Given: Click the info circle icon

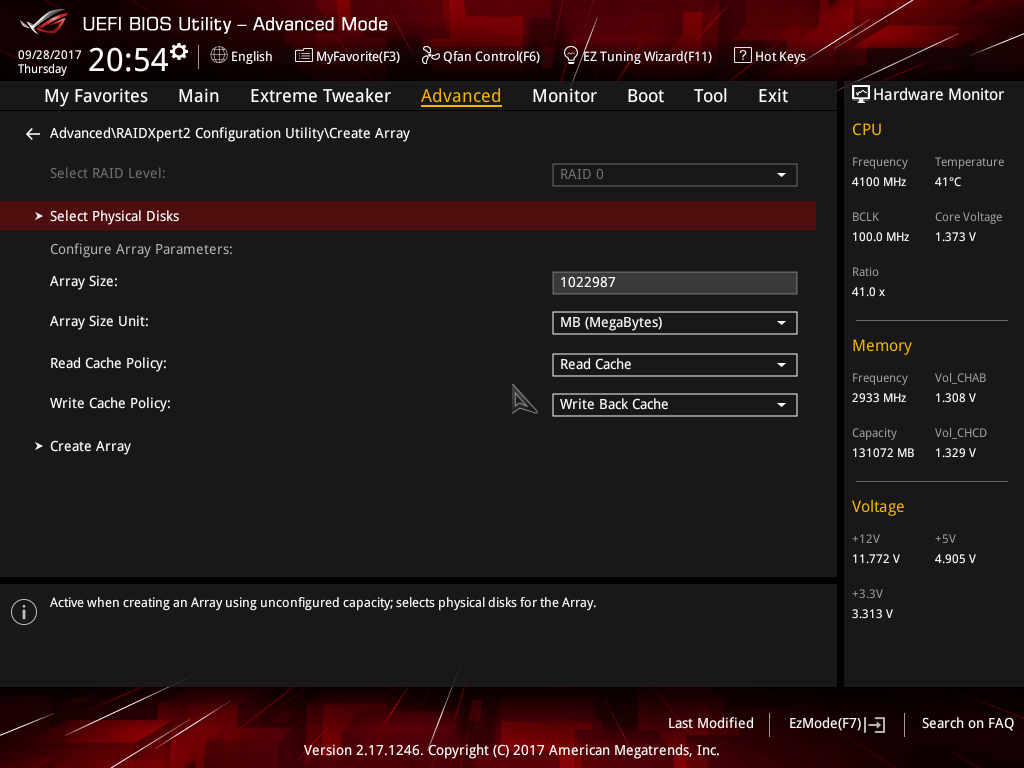Looking at the screenshot, I should (24, 612).
